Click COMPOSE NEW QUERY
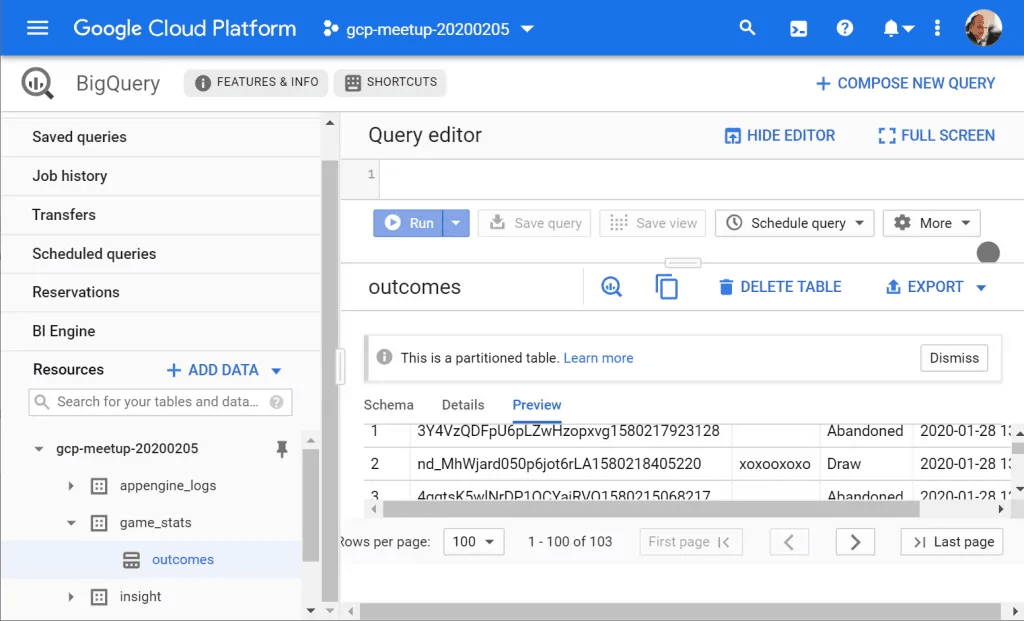1024x621 pixels. [905, 83]
